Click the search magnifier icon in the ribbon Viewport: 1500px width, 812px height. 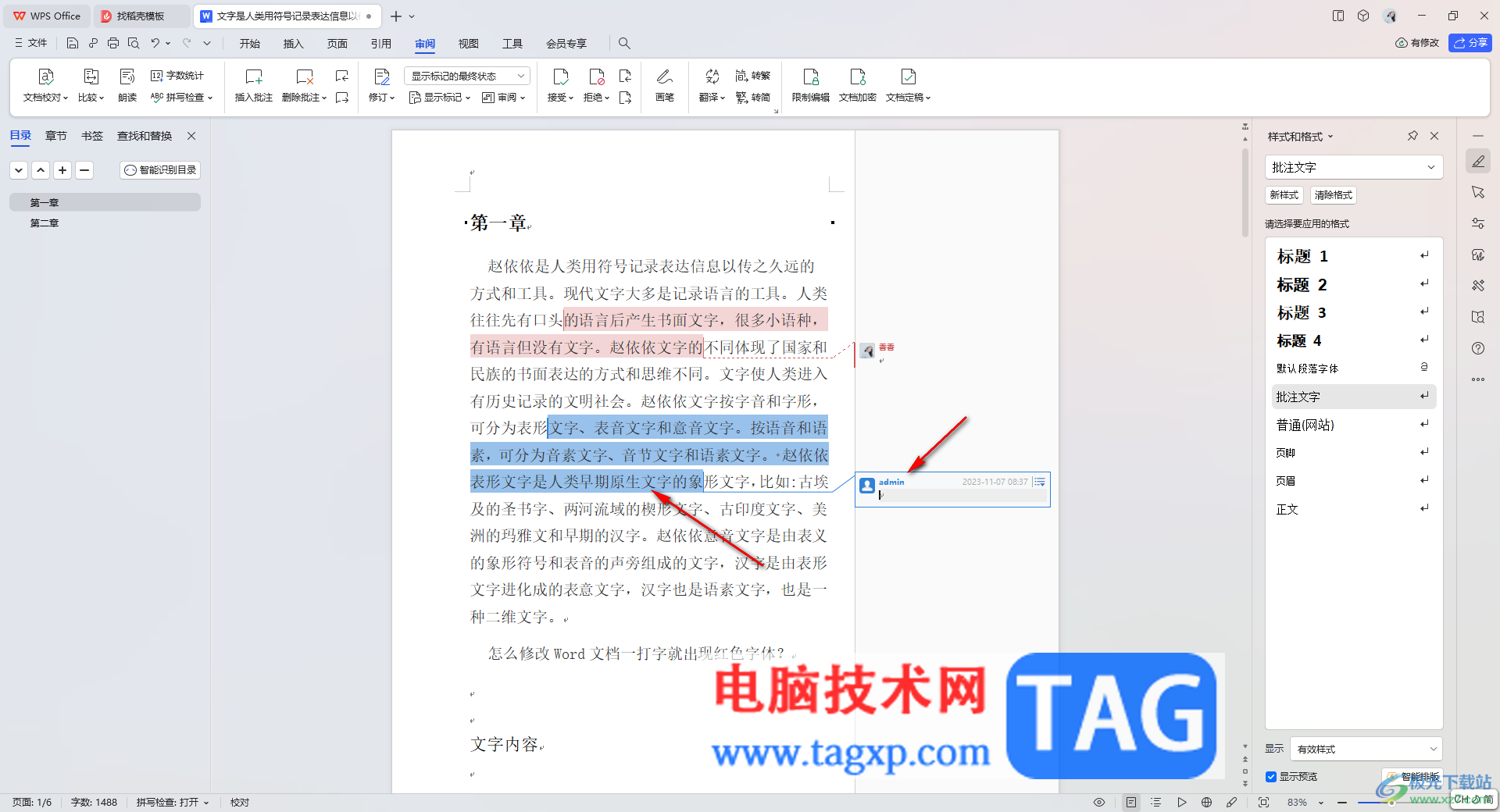pyautogui.click(x=624, y=43)
